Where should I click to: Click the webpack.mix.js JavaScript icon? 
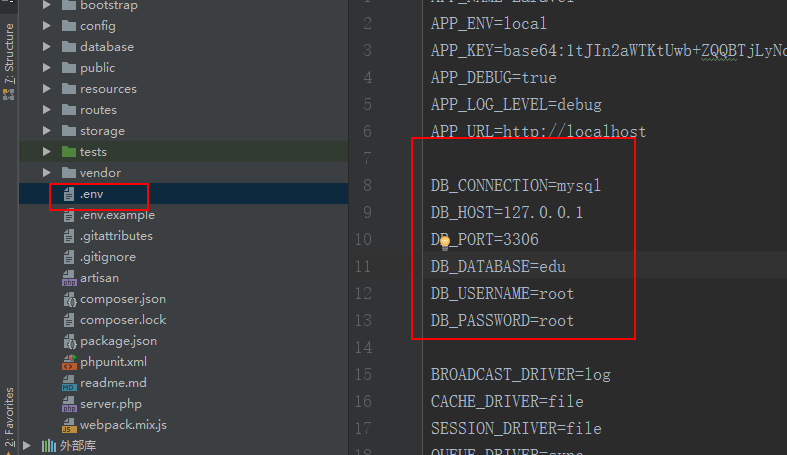pos(69,425)
